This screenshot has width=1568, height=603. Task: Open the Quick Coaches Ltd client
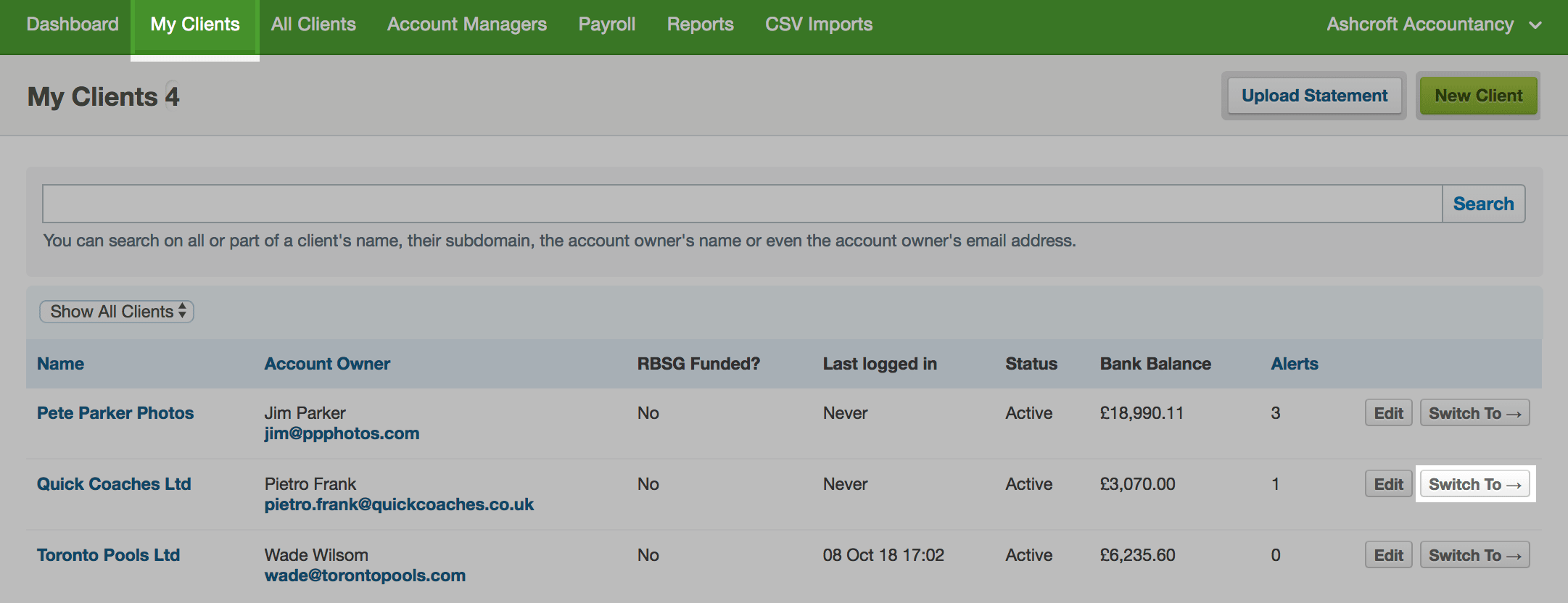114,484
